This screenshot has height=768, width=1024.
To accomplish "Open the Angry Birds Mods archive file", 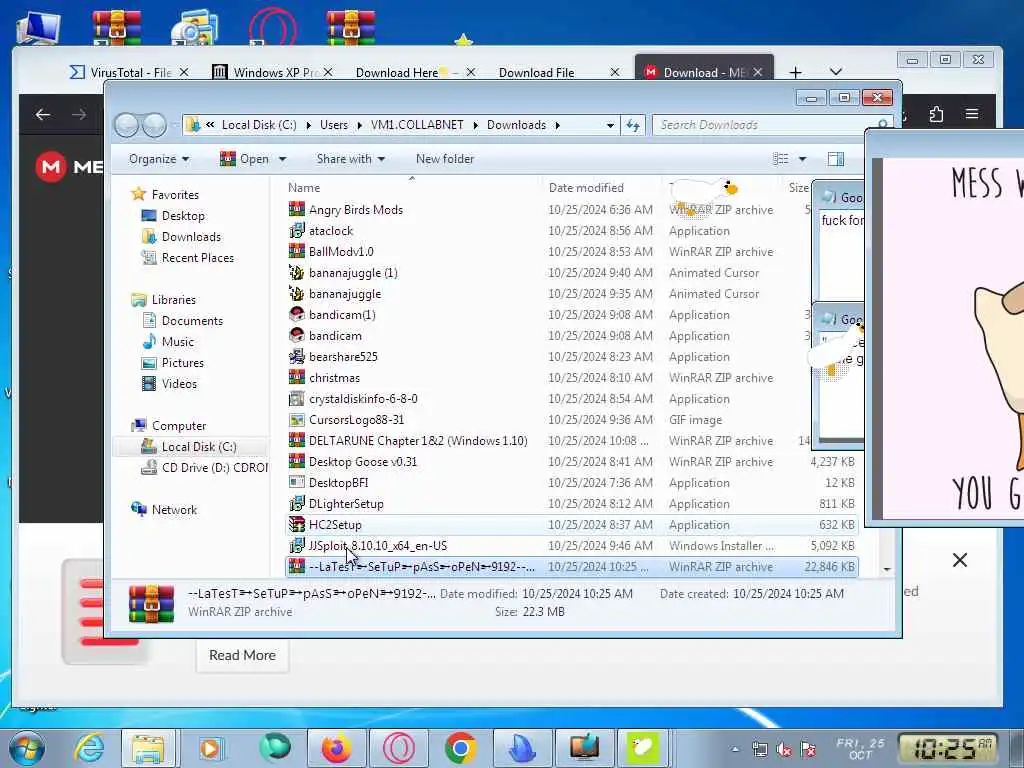I will (356, 210).
